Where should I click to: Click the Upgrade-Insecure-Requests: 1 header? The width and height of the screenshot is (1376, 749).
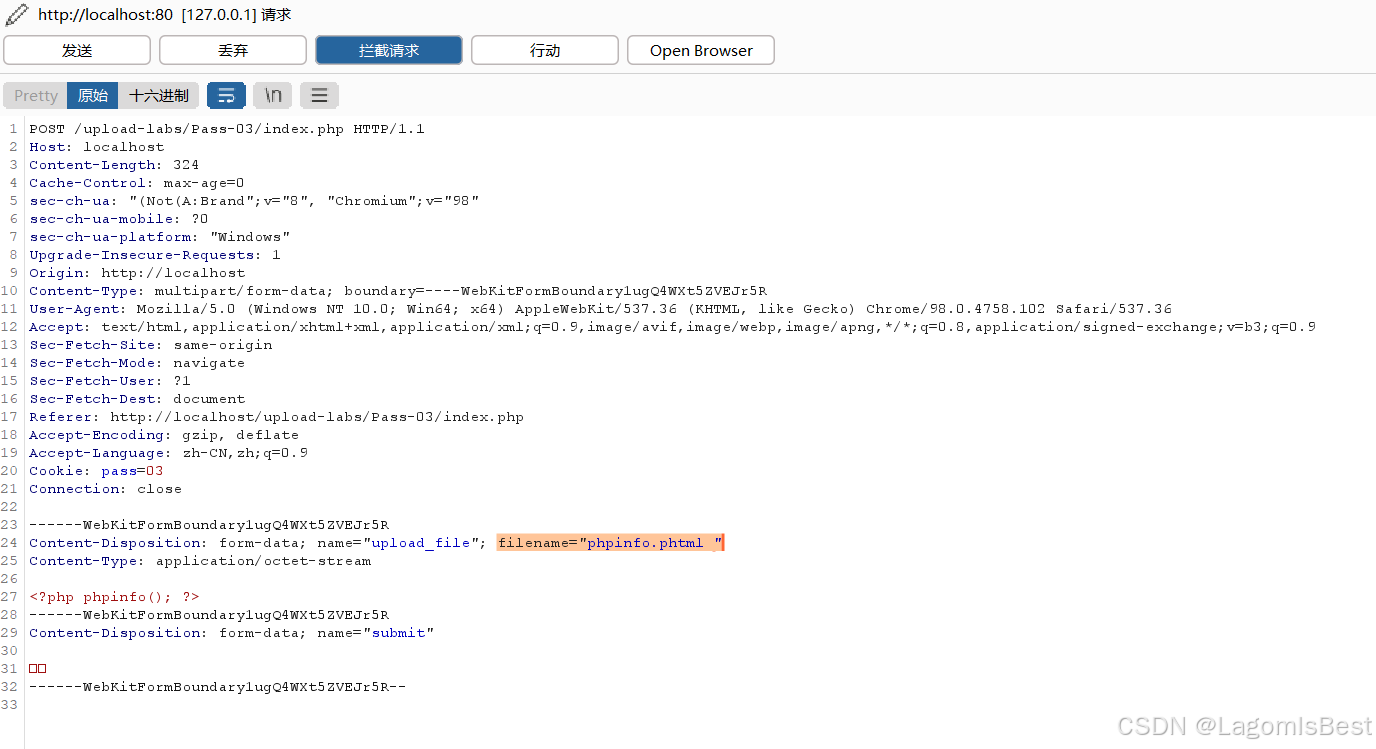[155, 255]
